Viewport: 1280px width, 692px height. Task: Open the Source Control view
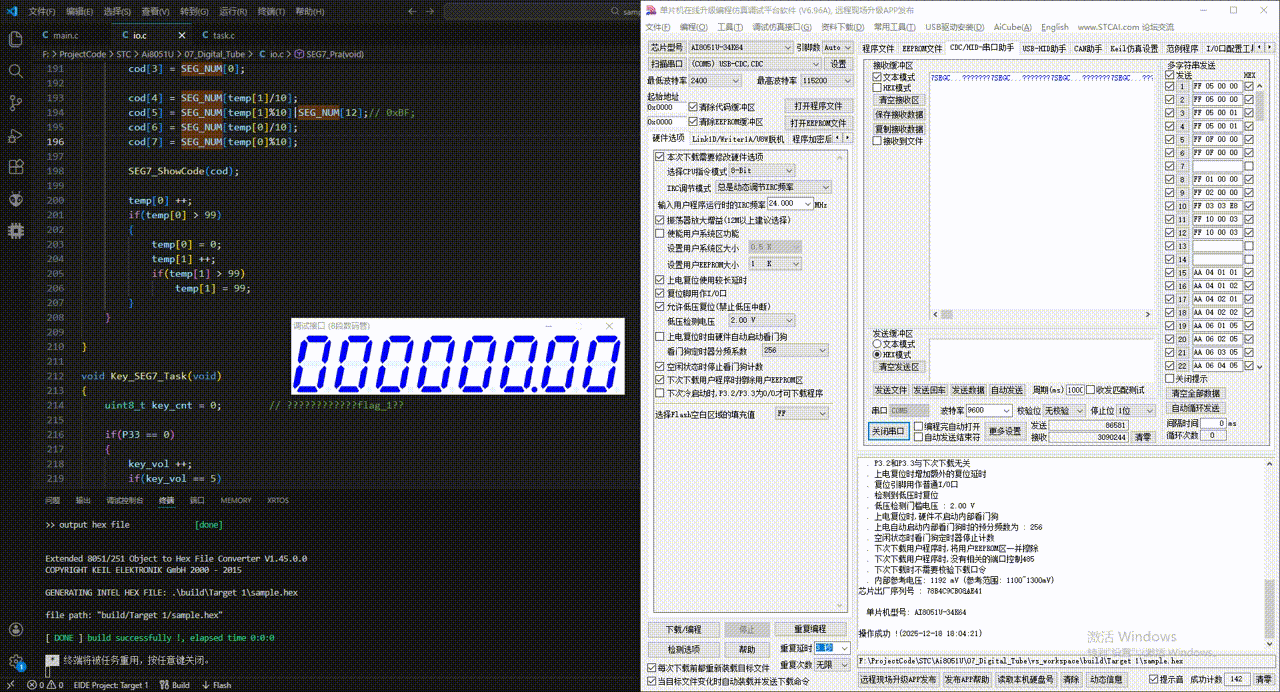tap(15, 103)
